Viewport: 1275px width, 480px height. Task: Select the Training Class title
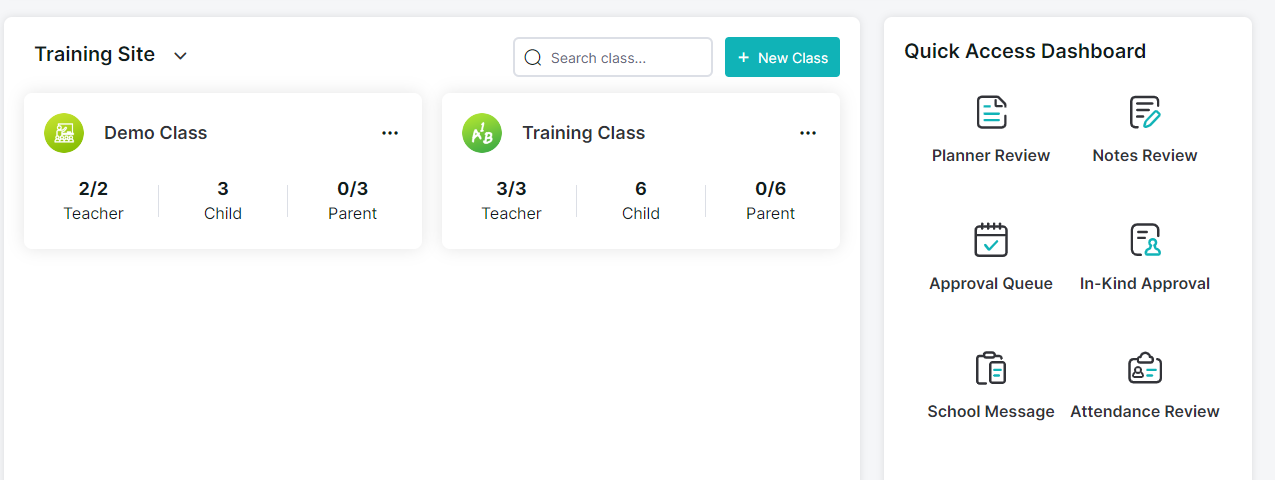tap(584, 133)
